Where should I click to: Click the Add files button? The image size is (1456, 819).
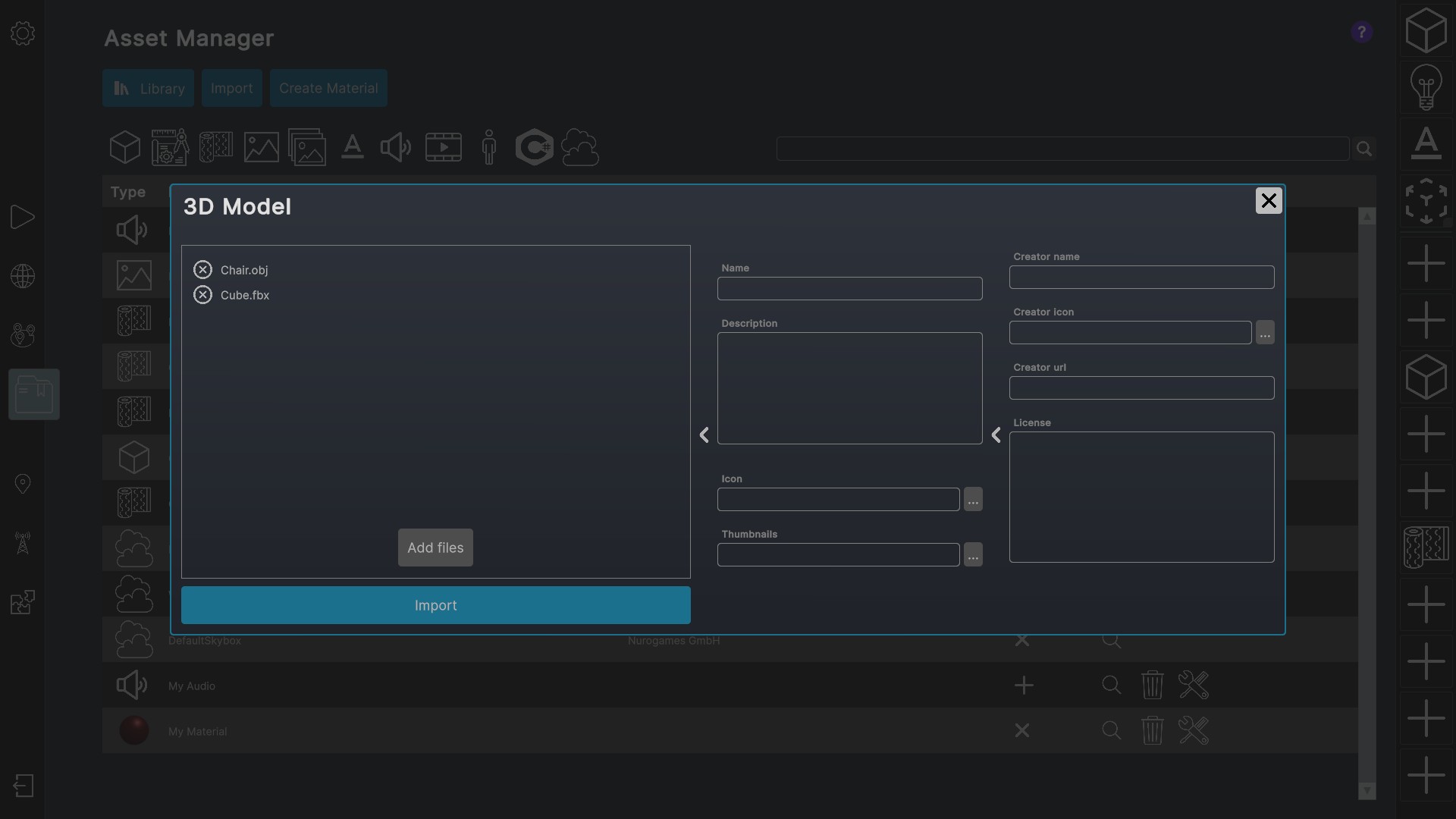click(x=435, y=548)
